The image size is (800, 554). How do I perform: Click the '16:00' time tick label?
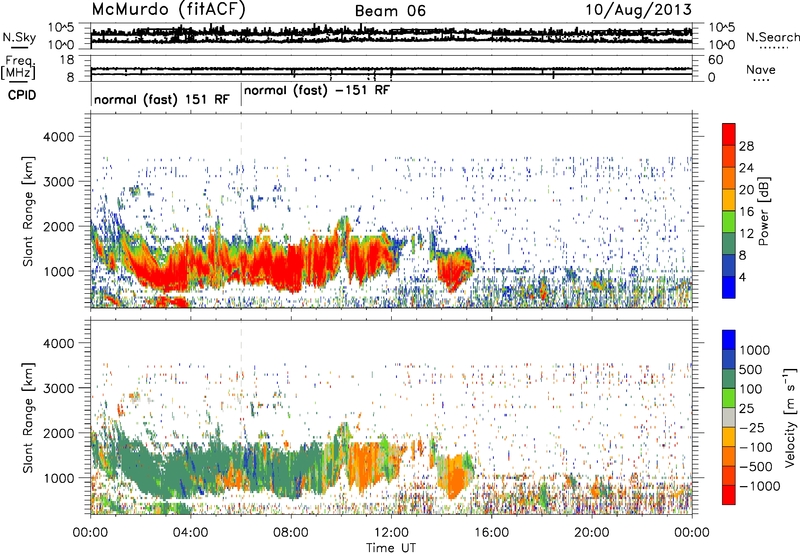click(491, 533)
